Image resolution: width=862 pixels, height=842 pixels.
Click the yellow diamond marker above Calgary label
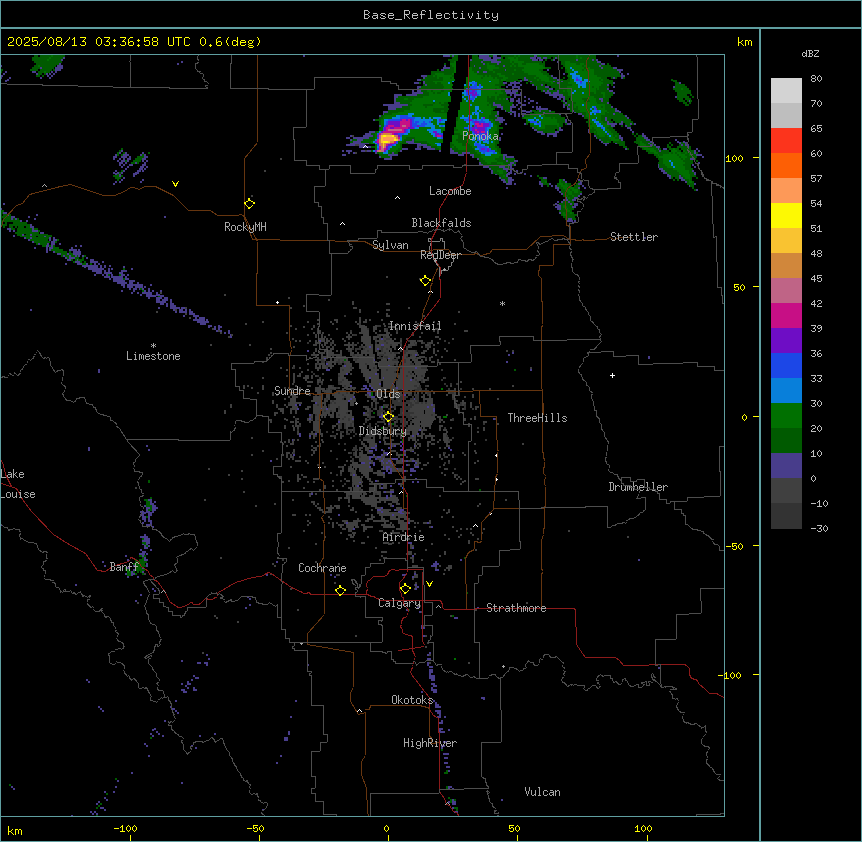[405, 589]
